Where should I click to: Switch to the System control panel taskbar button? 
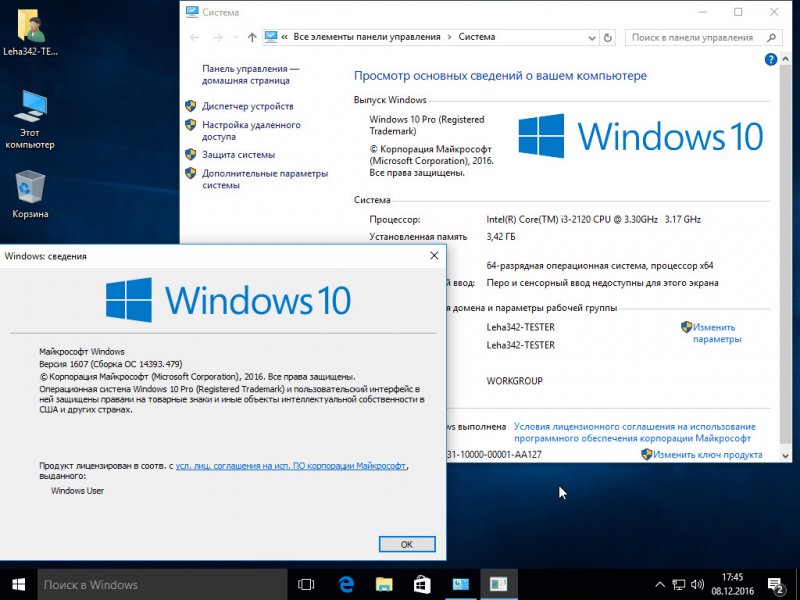pyautogui.click(x=460, y=585)
